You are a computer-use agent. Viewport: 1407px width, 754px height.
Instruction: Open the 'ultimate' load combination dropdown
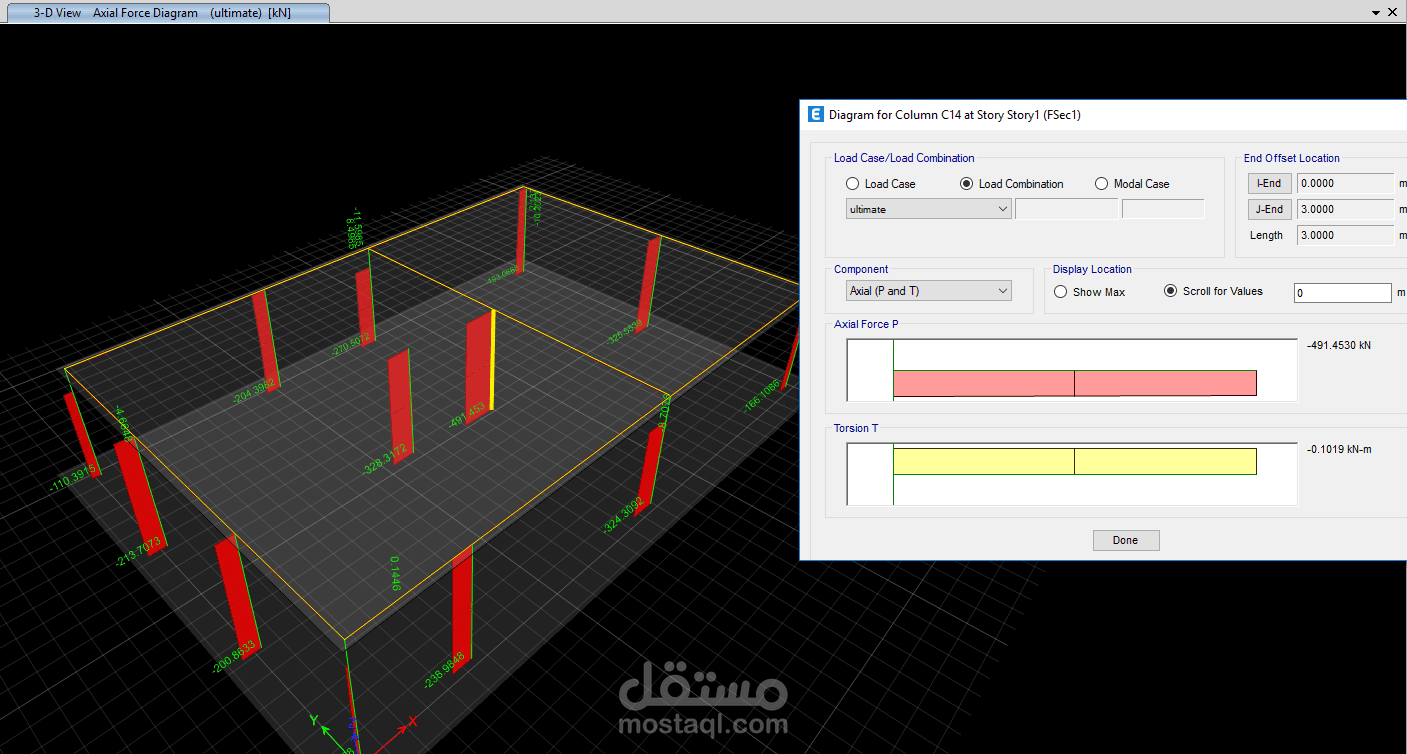(x=929, y=209)
